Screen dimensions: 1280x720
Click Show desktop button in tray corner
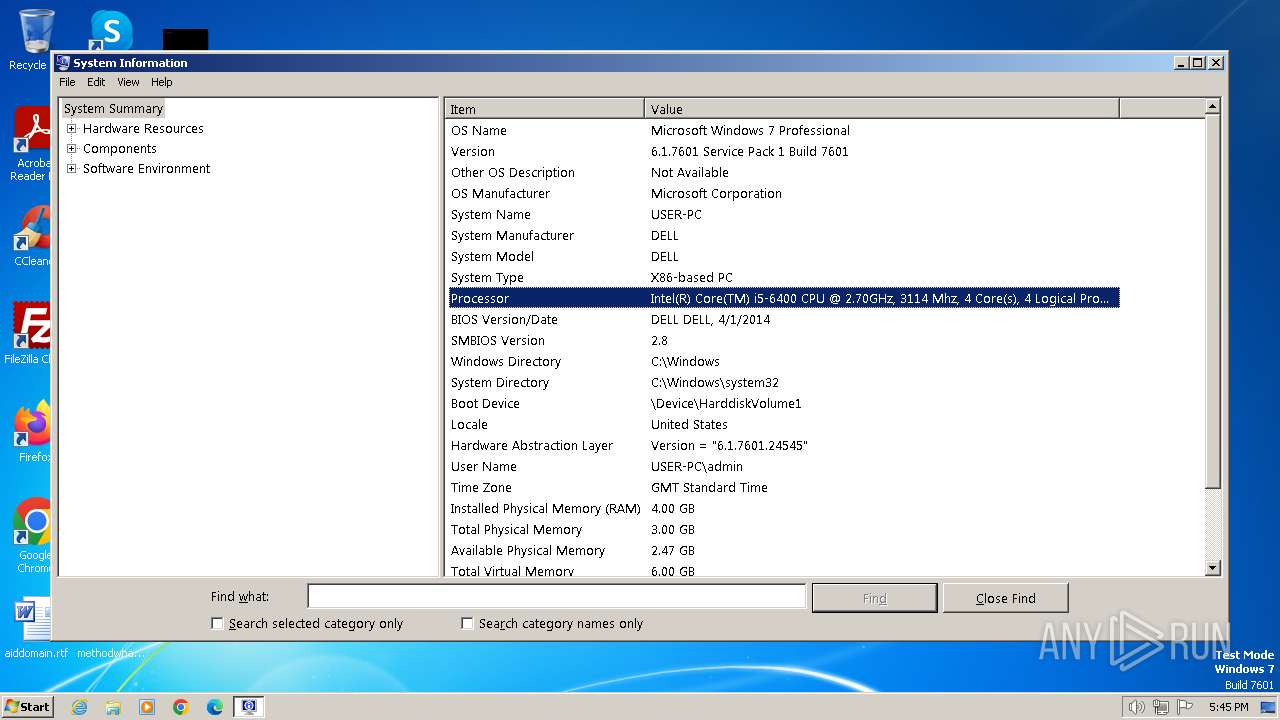(1269, 707)
